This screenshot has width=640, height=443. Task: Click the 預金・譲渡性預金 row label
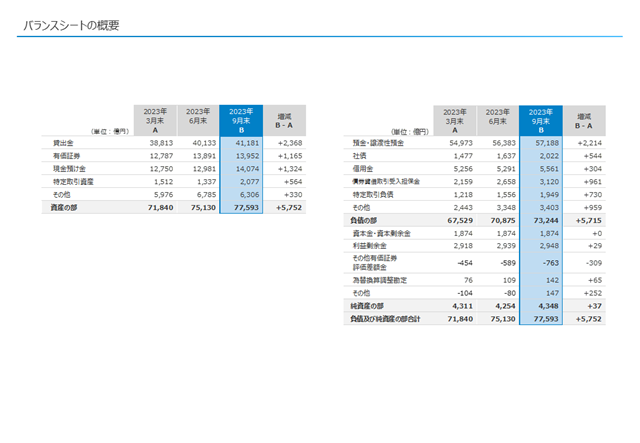[x=378, y=143]
